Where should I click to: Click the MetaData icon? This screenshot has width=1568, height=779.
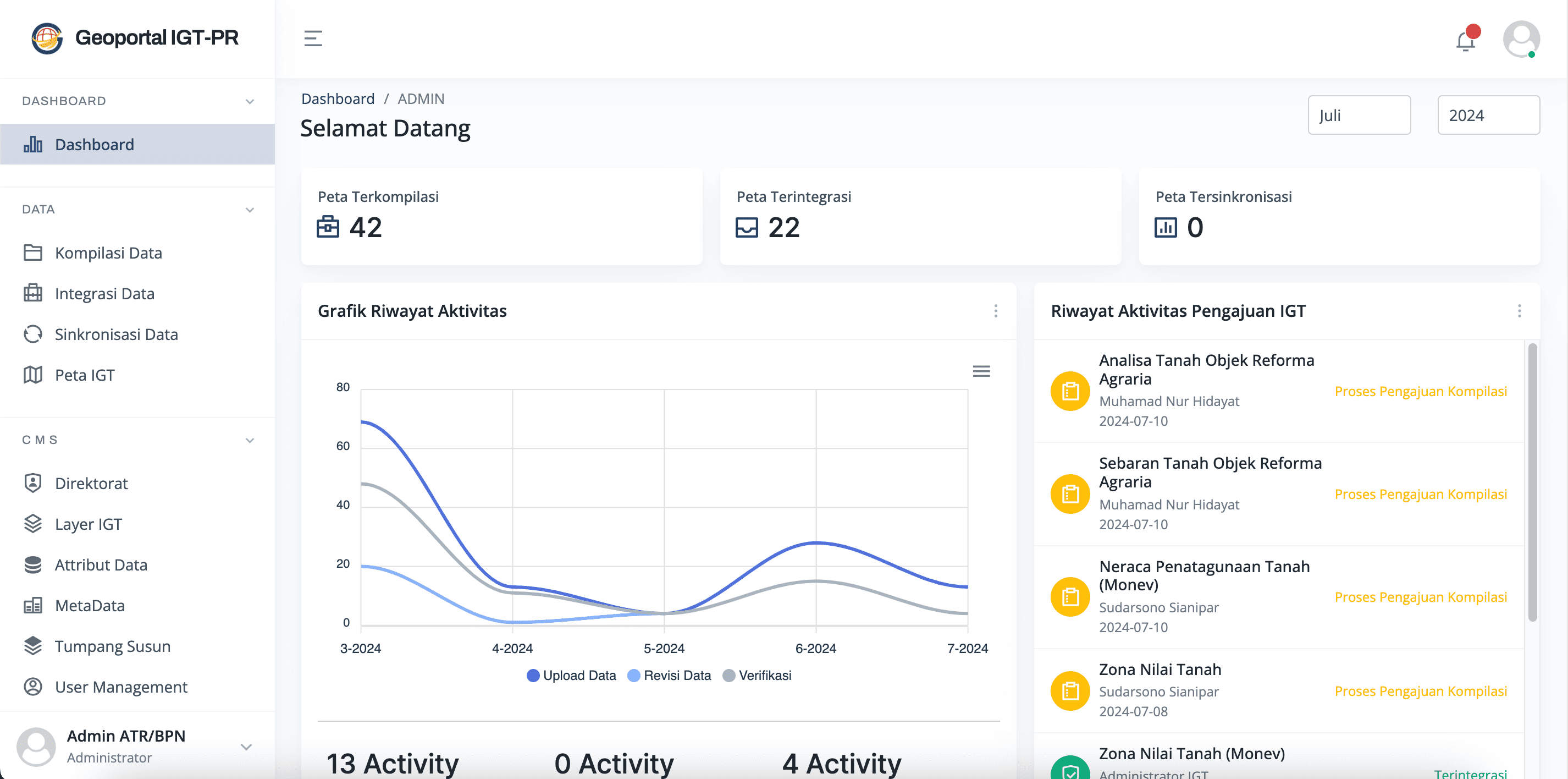pyautogui.click(x=33, y=605)
